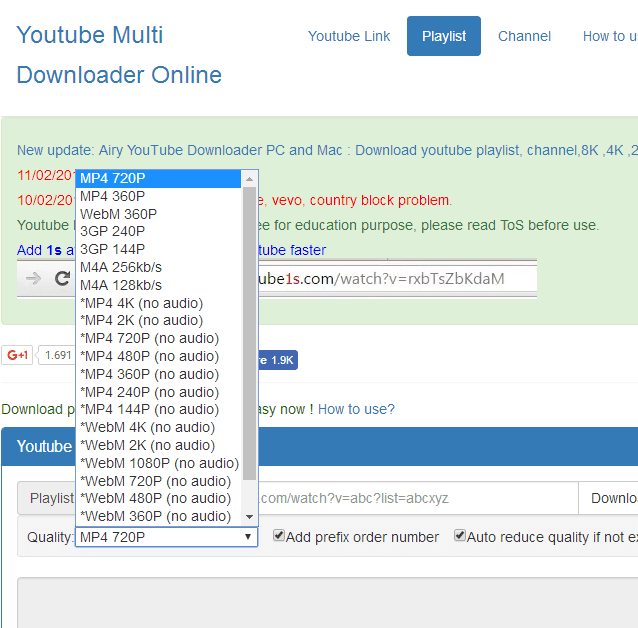Click the forward arrow icon in the browser illustration
638x628 pixels.
(x=33, y=278)
